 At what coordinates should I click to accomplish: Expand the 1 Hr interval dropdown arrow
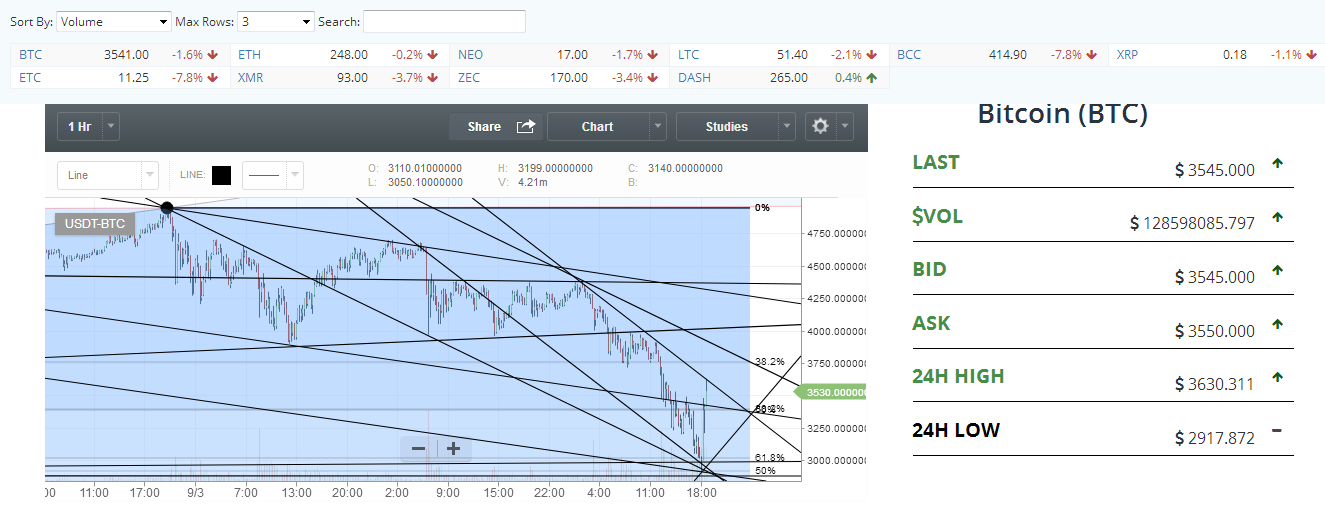coord(111,126)
